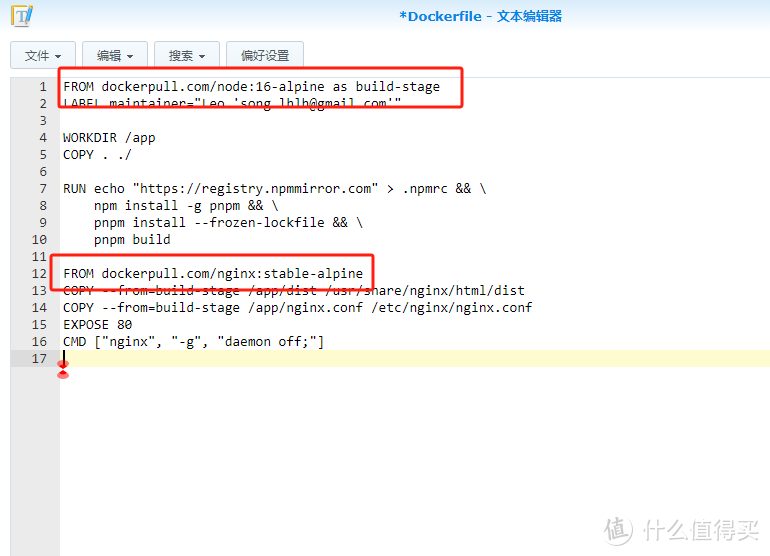Image resolution: width=770 pixels, height=556 pixels.
Task: Click the LABEL maintainer line
Action: [x=232, y=104]
